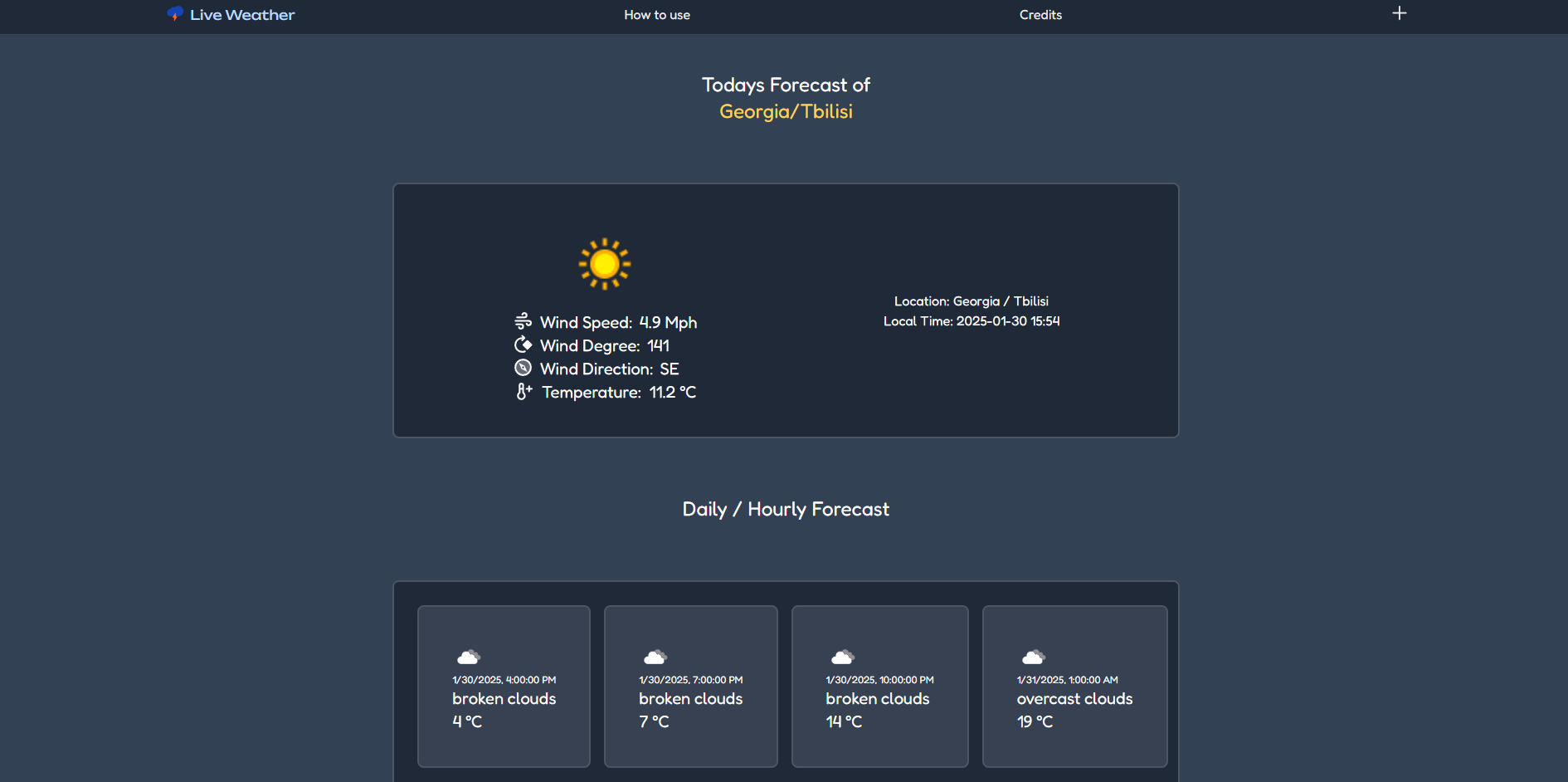Click the wind direction compass icon
Image resolution: width=1568 pixels, height=782 pixels.
(523, 368)
